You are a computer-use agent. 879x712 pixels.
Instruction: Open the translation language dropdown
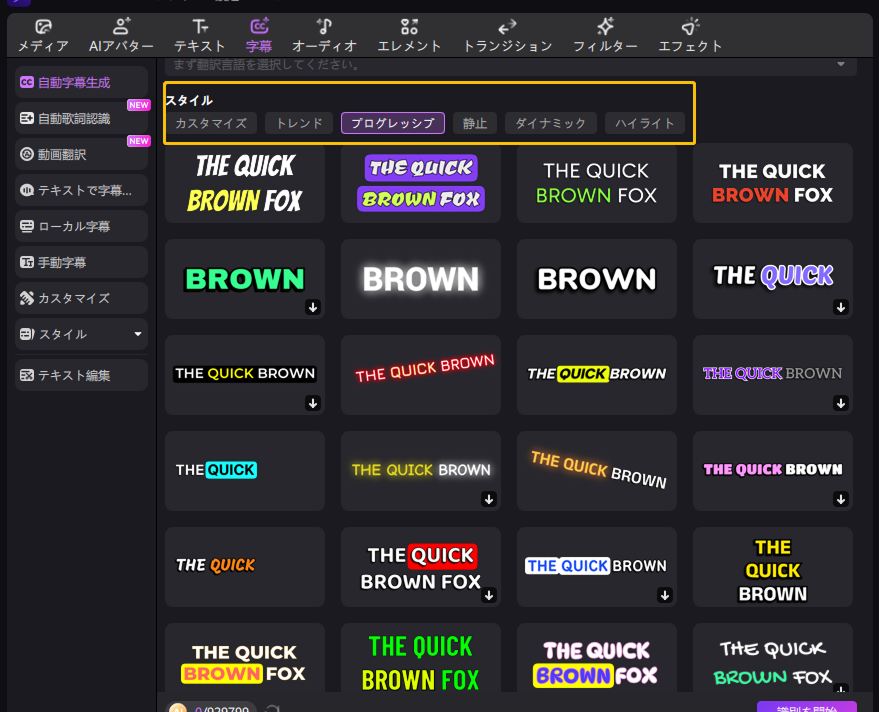[x=840, y=65]
